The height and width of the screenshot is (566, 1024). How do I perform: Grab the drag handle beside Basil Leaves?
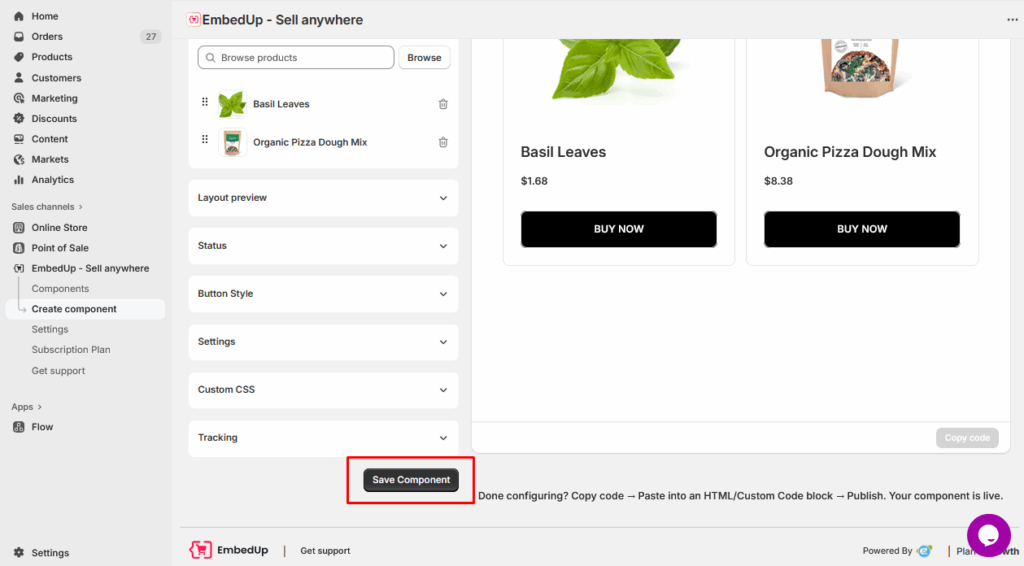(x=205, y=103)
